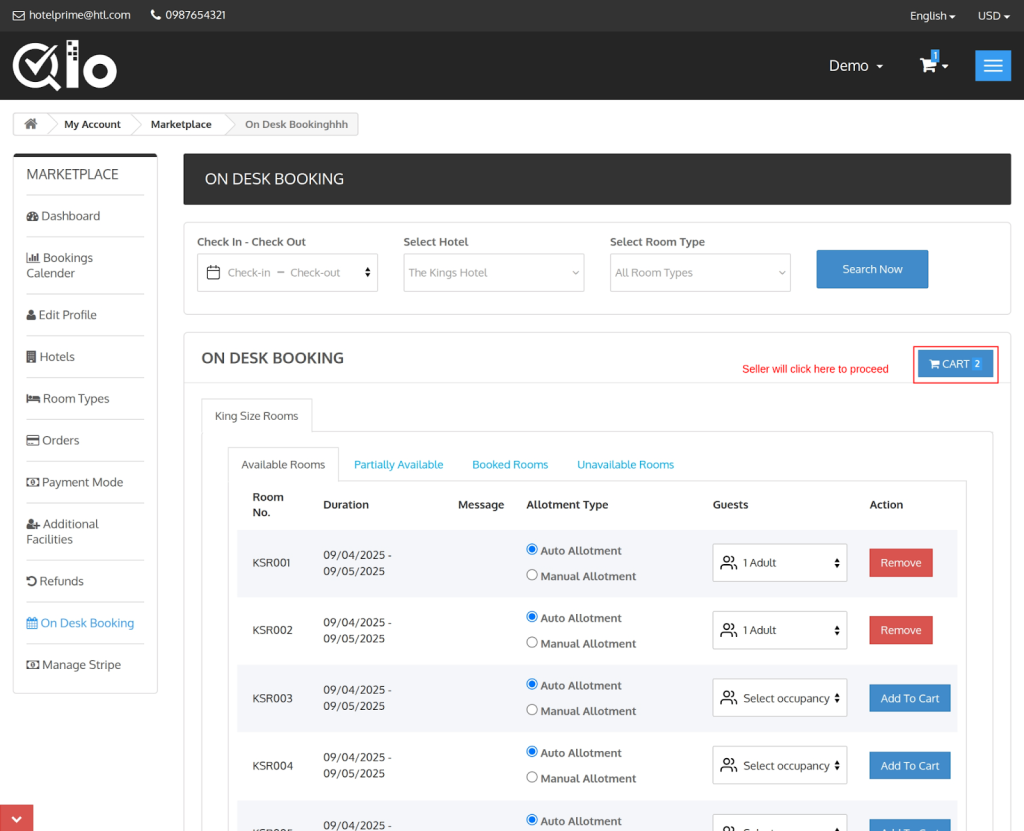Viewport: 1024px width, 831px height.
Task: Open Select occupancy dropdown for KSR003
Action: tap(780, 698)
